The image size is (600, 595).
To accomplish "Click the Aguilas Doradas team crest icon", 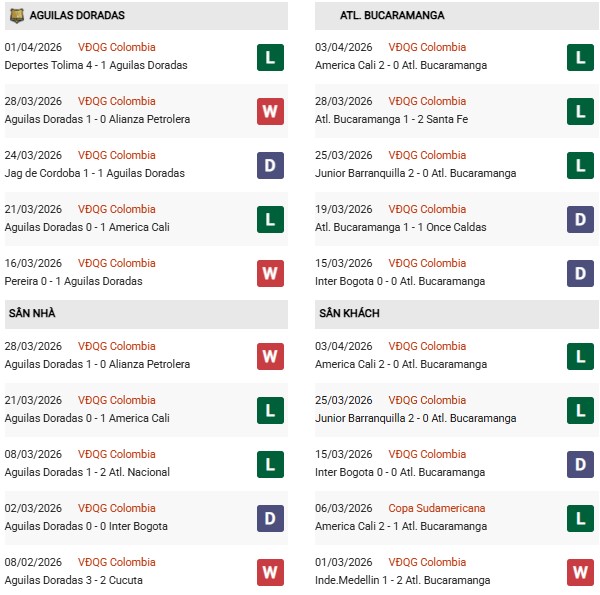I will (16, 16).
